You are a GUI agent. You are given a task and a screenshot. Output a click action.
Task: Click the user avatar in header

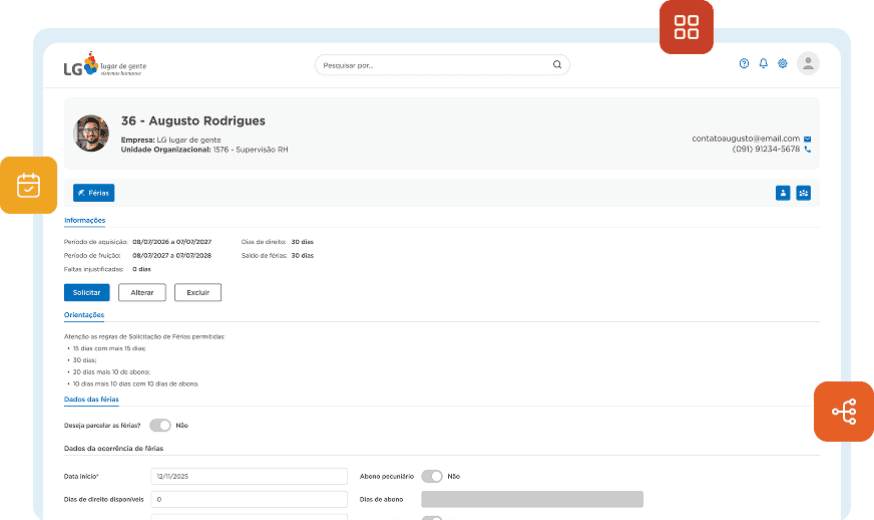pos(808,64)
